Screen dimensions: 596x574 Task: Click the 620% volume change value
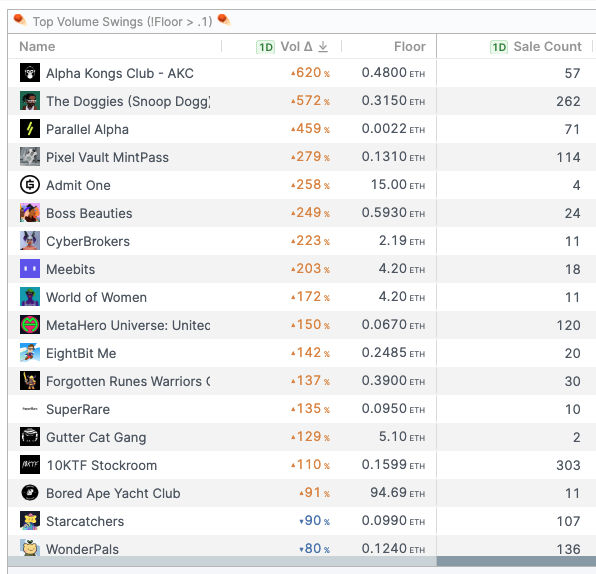[311, 73]
